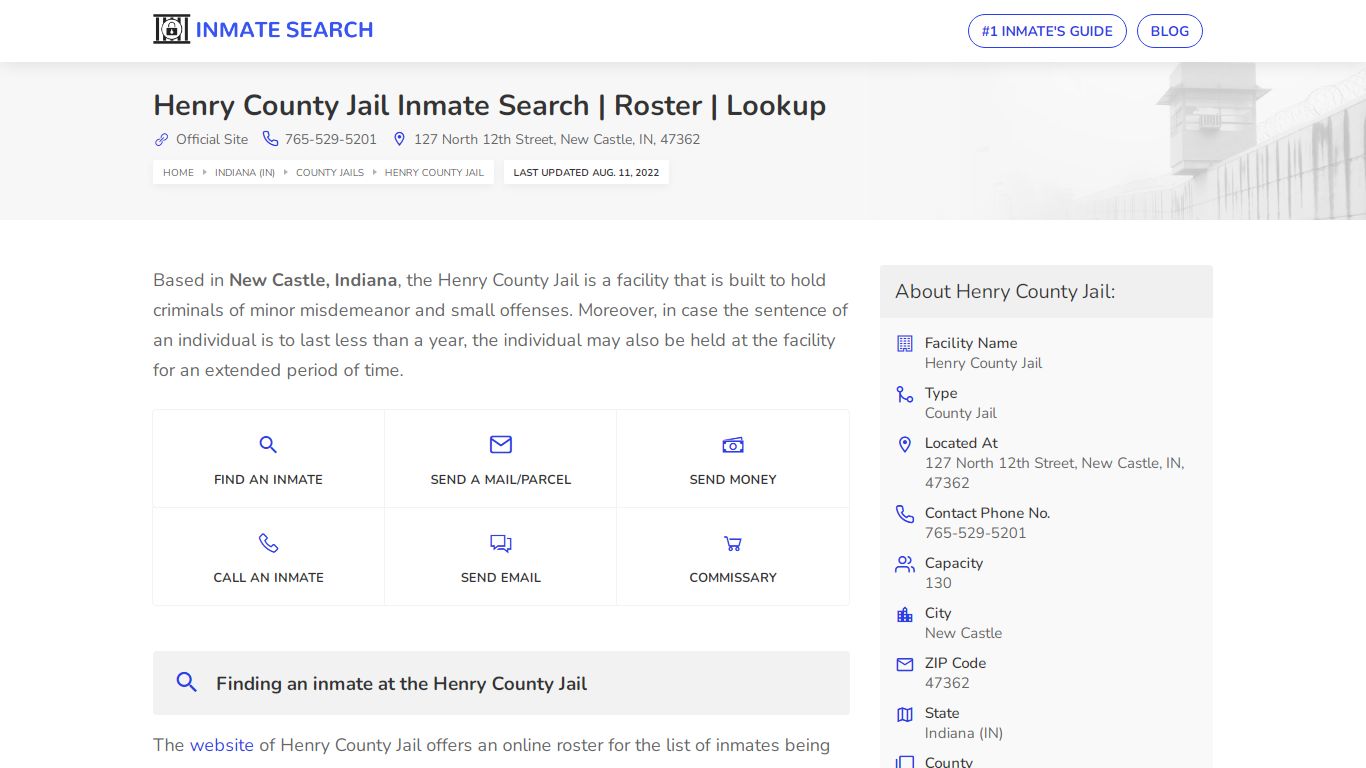Screen dimensions: 1366x768
Task: Open SEND MONEY tile
Action: coord(733,459)
